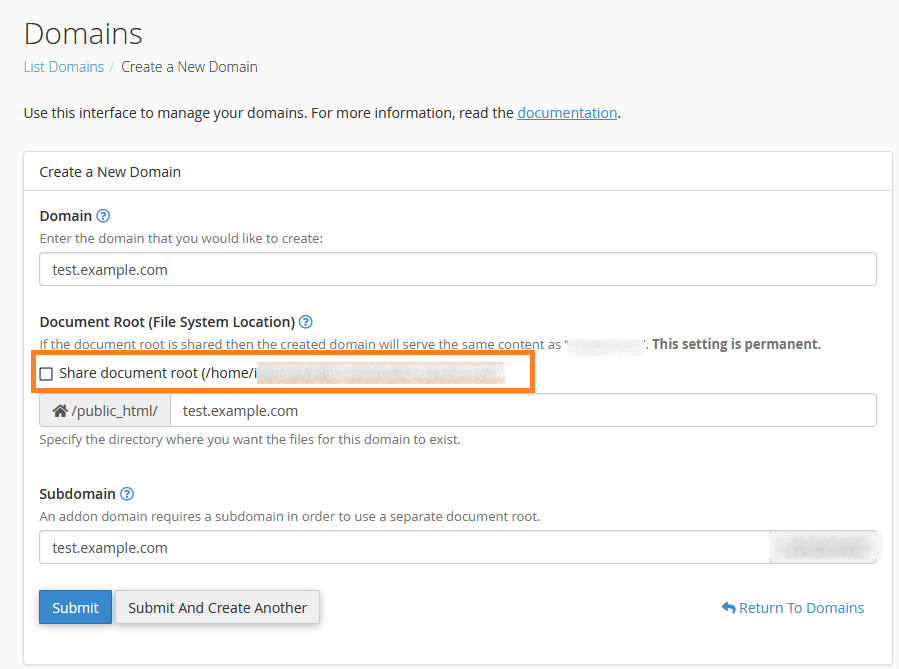
Task: Open the documentation link
Action: point(567,113)
